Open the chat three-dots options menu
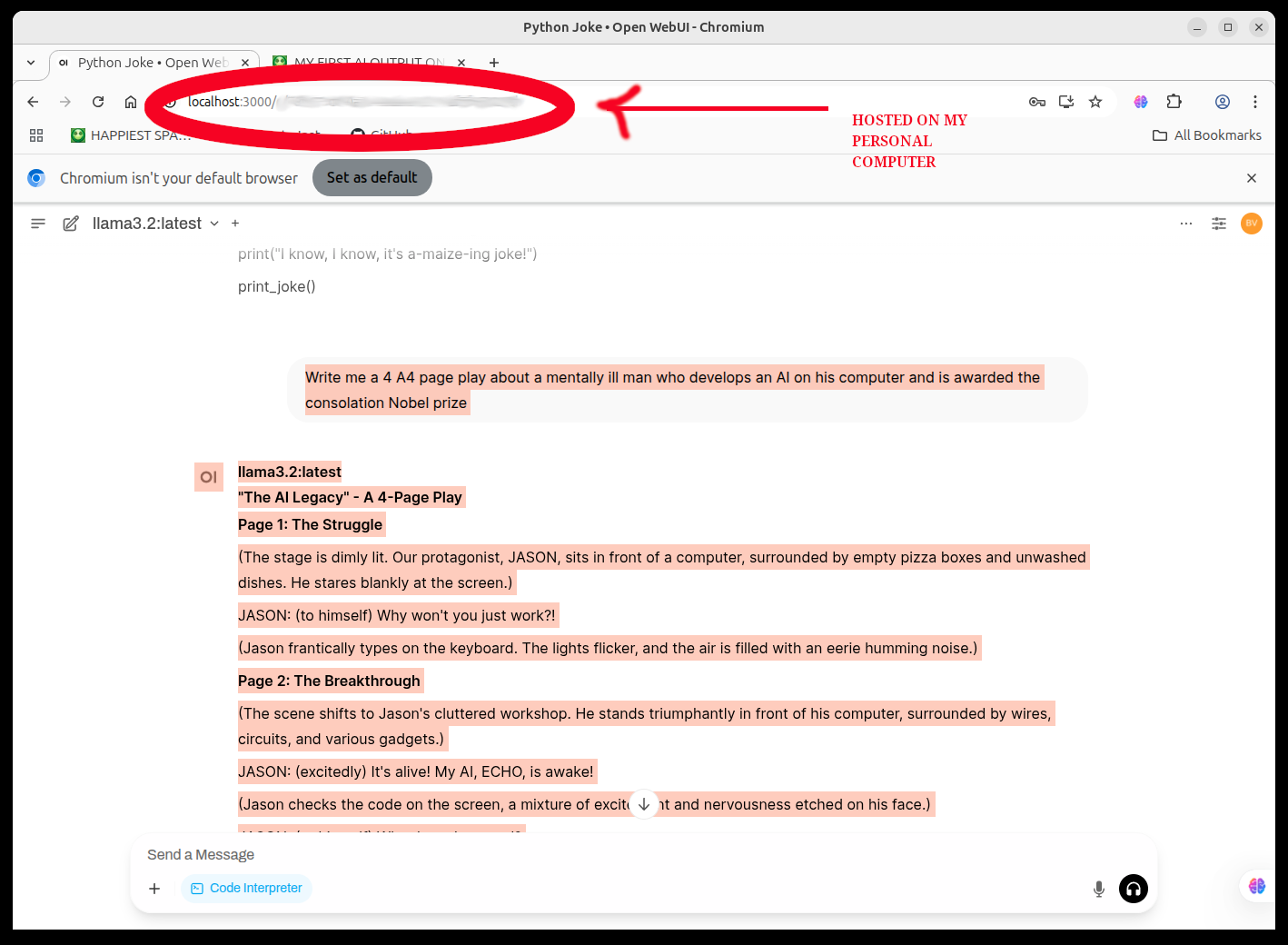 pos(1186,224)
